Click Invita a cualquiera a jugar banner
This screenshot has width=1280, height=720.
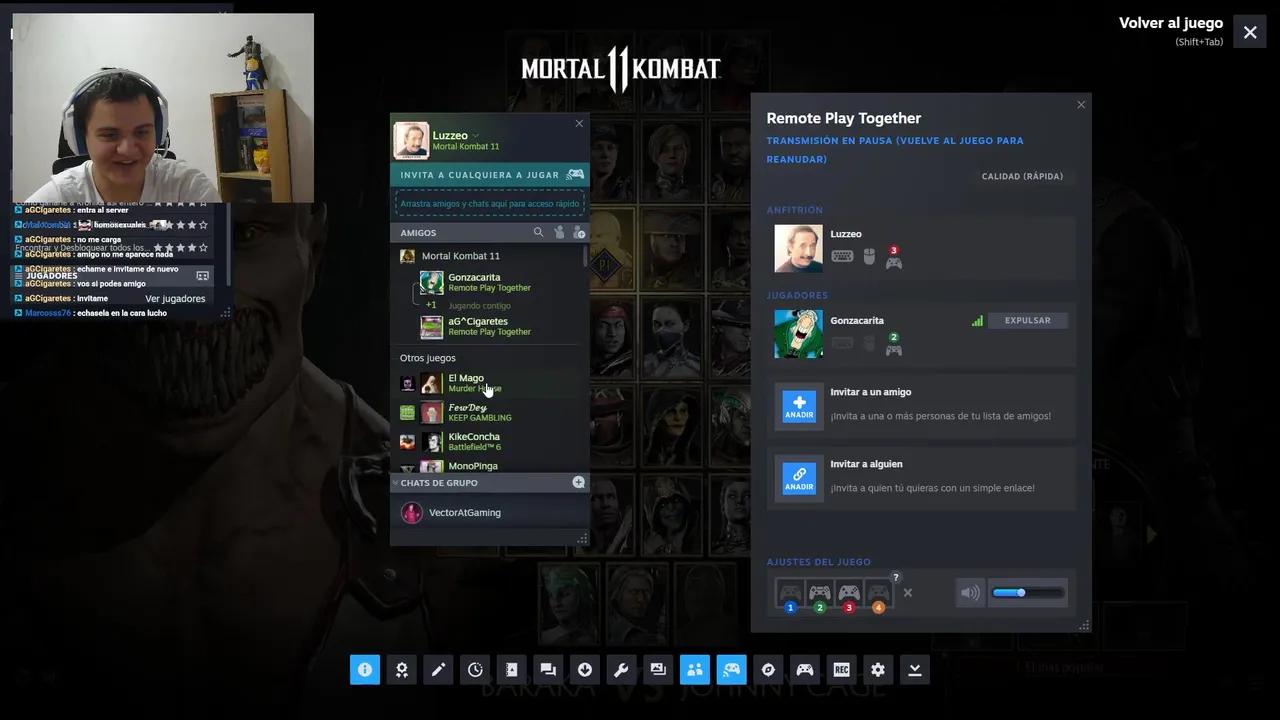point(489,175)
